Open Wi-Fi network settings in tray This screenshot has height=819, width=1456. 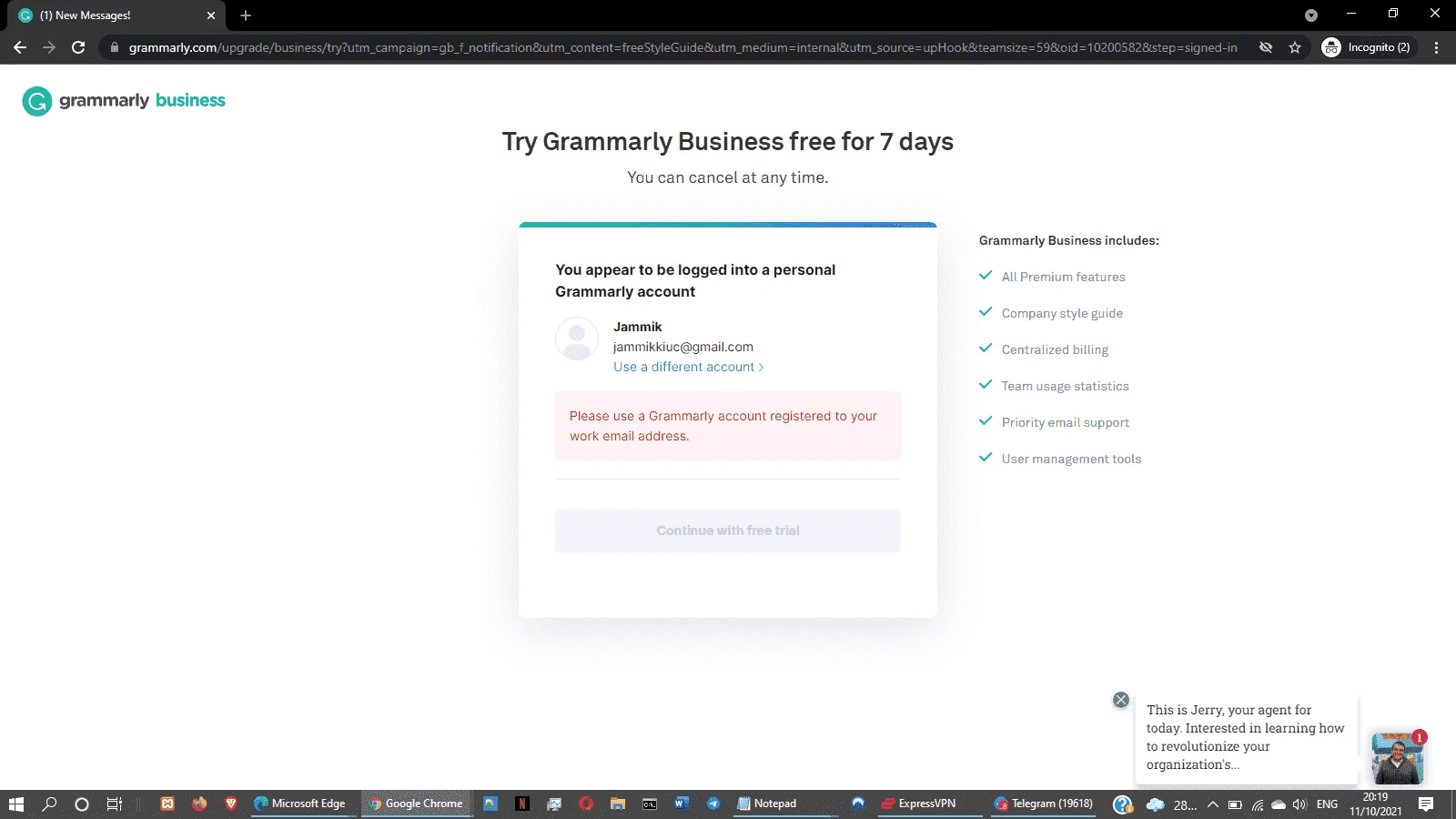(1258, 804)
